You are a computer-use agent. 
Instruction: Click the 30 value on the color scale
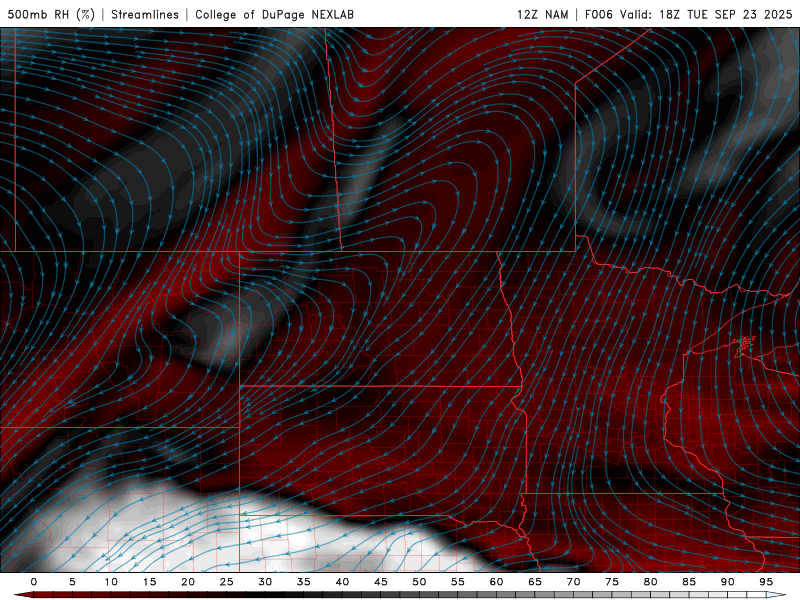(265, 582)
